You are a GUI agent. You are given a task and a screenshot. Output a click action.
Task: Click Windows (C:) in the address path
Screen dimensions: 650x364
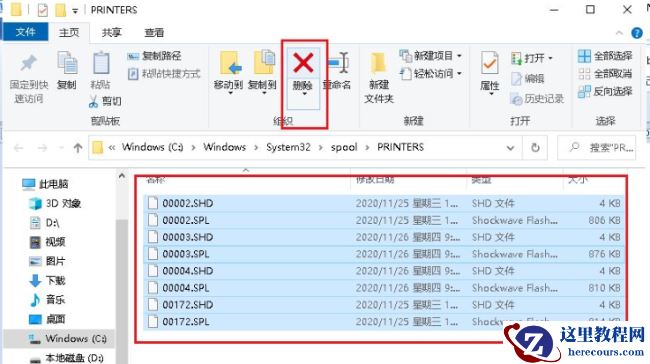[152, 147]
